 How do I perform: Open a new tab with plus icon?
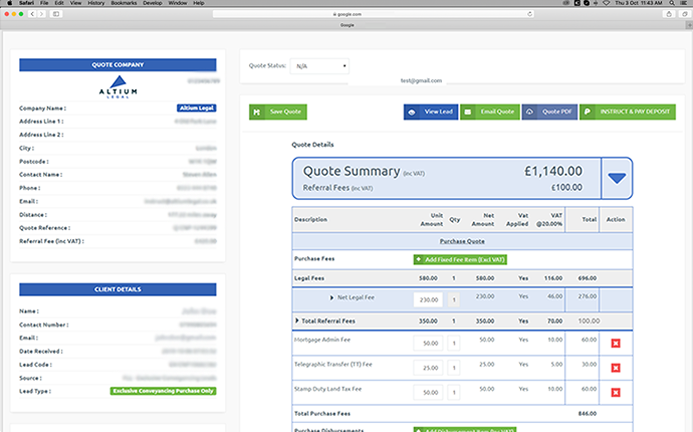click(x=689, y=25)
